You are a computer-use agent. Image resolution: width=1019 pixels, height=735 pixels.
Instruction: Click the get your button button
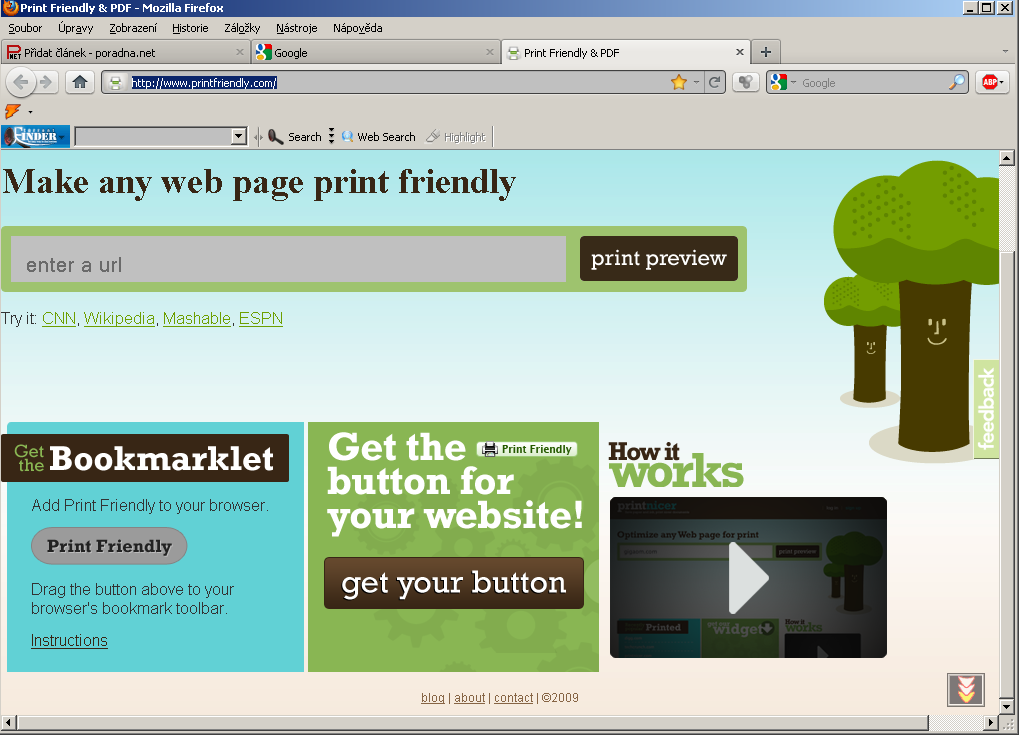[x=454, y=583]
